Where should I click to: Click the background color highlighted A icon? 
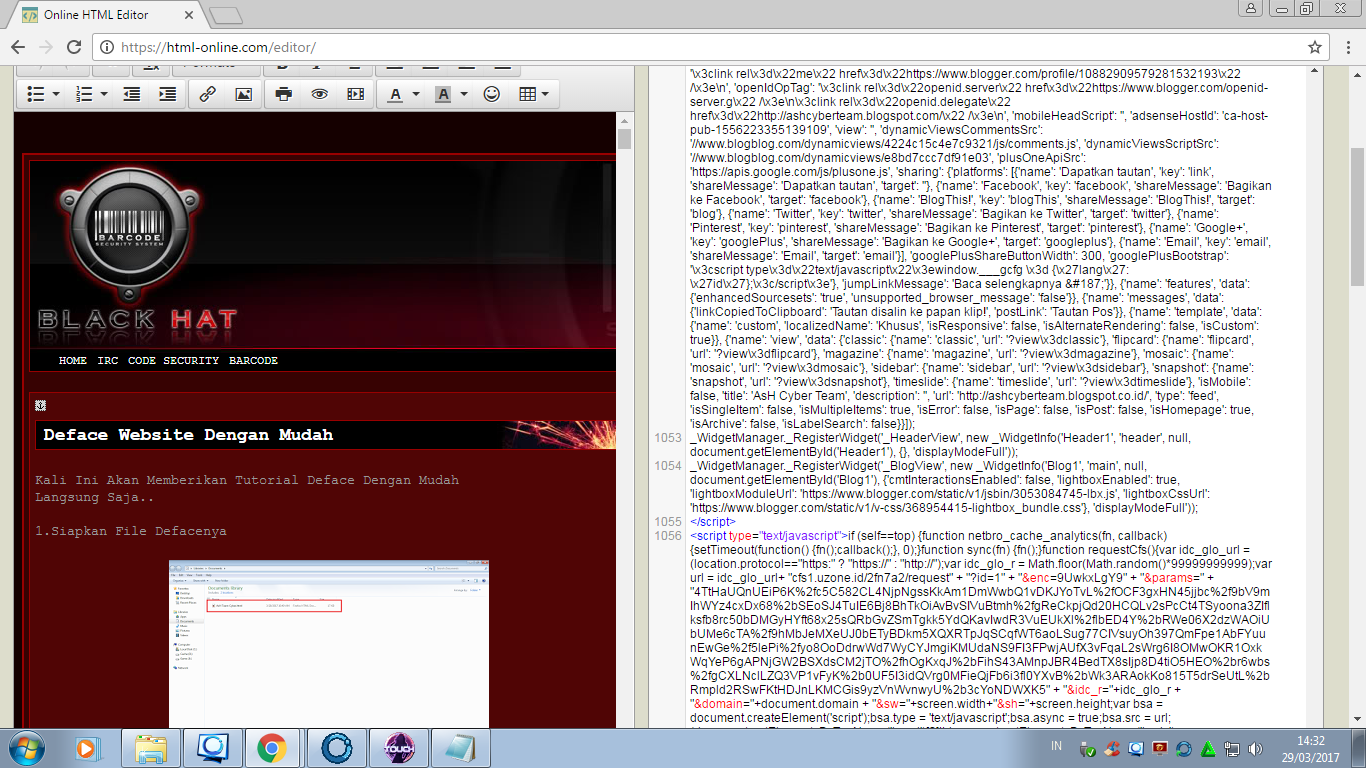click(x=443, y=94)
